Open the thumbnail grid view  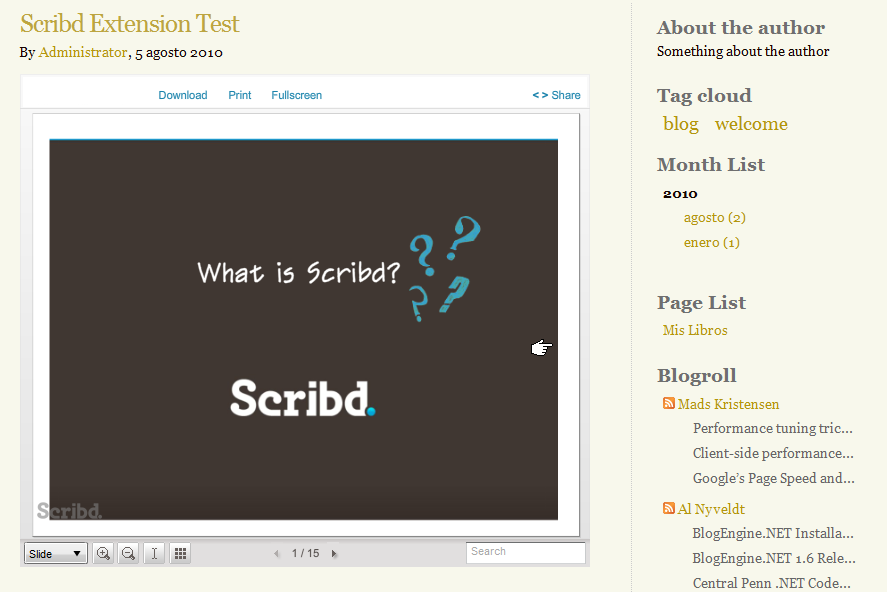180,553
